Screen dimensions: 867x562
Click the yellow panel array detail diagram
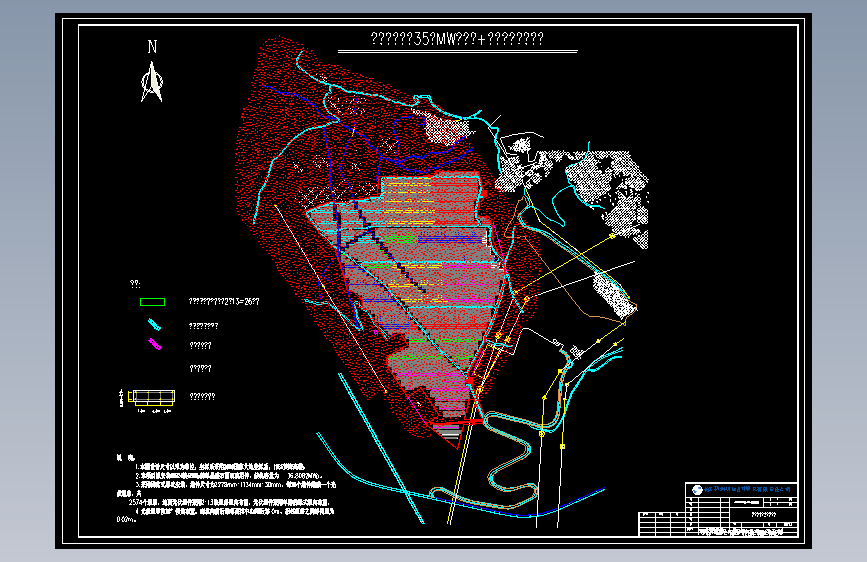click(148, 399)
